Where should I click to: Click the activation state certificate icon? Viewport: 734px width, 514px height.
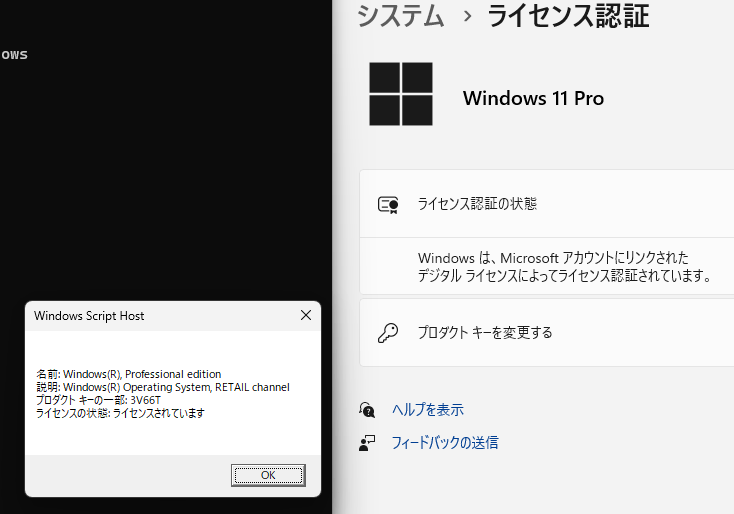(x=388, y=205)
